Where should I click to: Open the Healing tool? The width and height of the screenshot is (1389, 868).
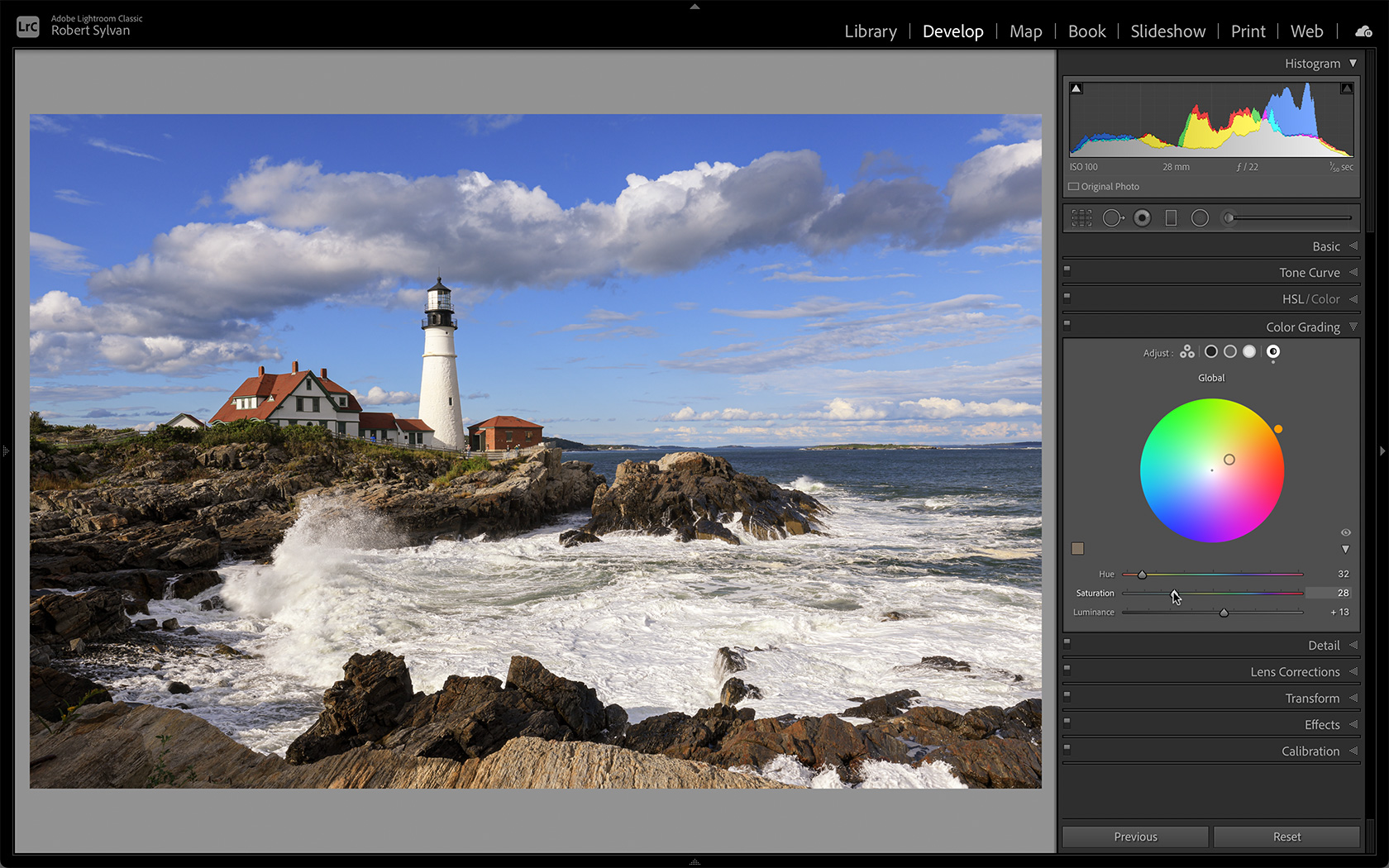point(1113,217)
